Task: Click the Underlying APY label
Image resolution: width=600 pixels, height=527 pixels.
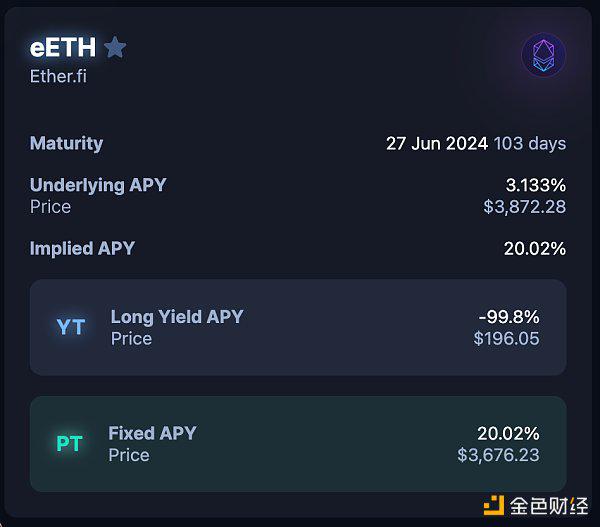Action: [x=98, y=185]
